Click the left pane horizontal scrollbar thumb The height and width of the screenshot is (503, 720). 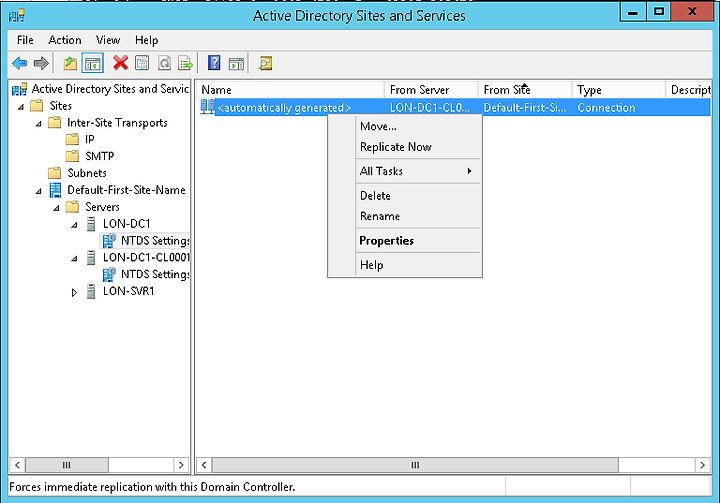(x=67, y=465)
